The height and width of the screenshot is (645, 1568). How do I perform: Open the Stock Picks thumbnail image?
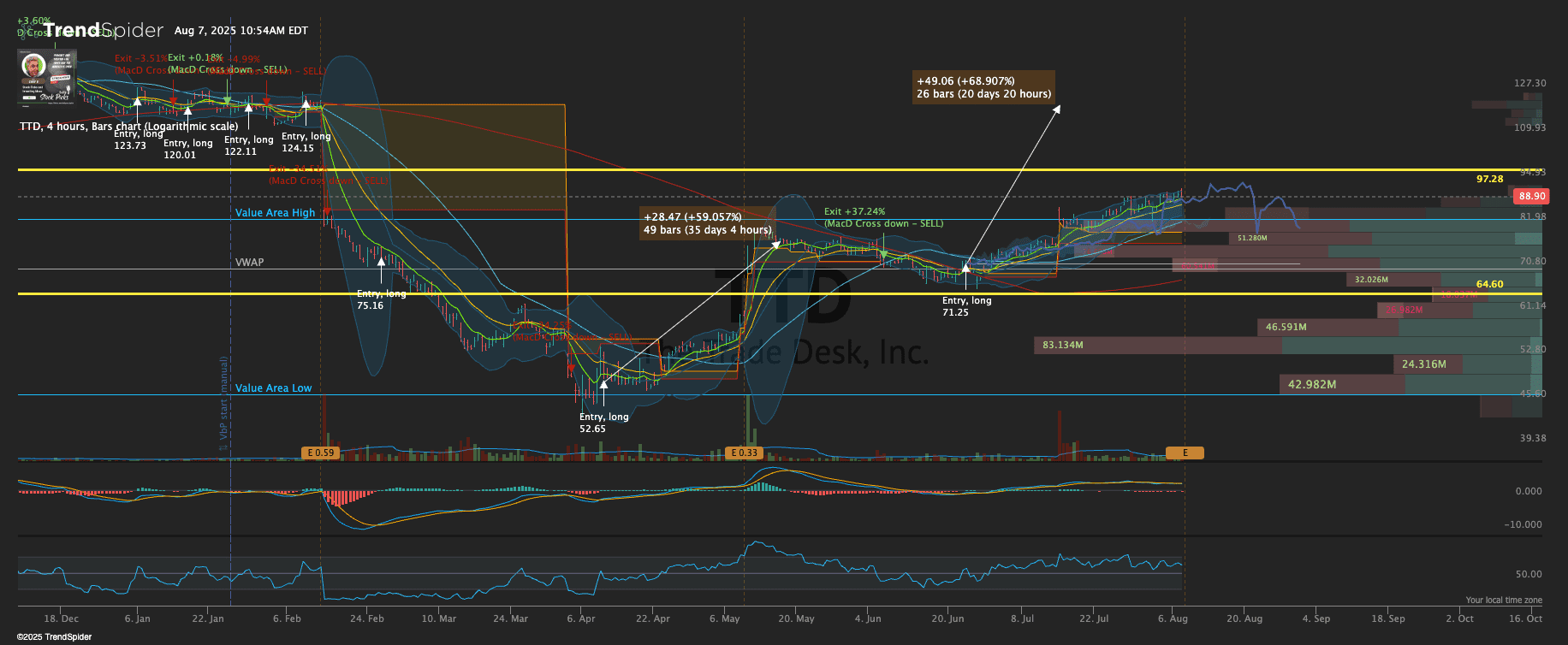point(48,77)
